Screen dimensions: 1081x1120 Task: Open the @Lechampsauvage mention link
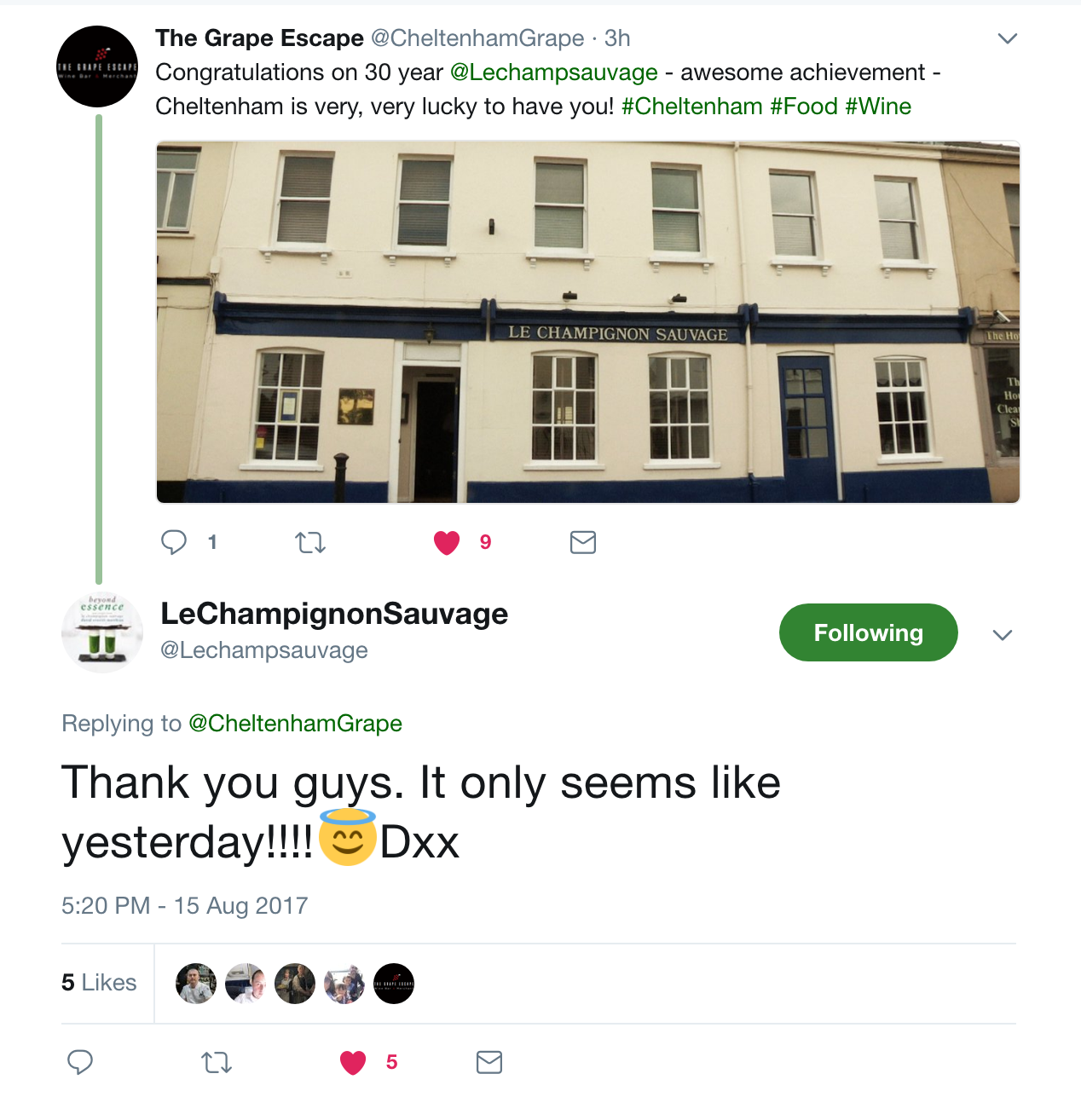pos(554,72)
